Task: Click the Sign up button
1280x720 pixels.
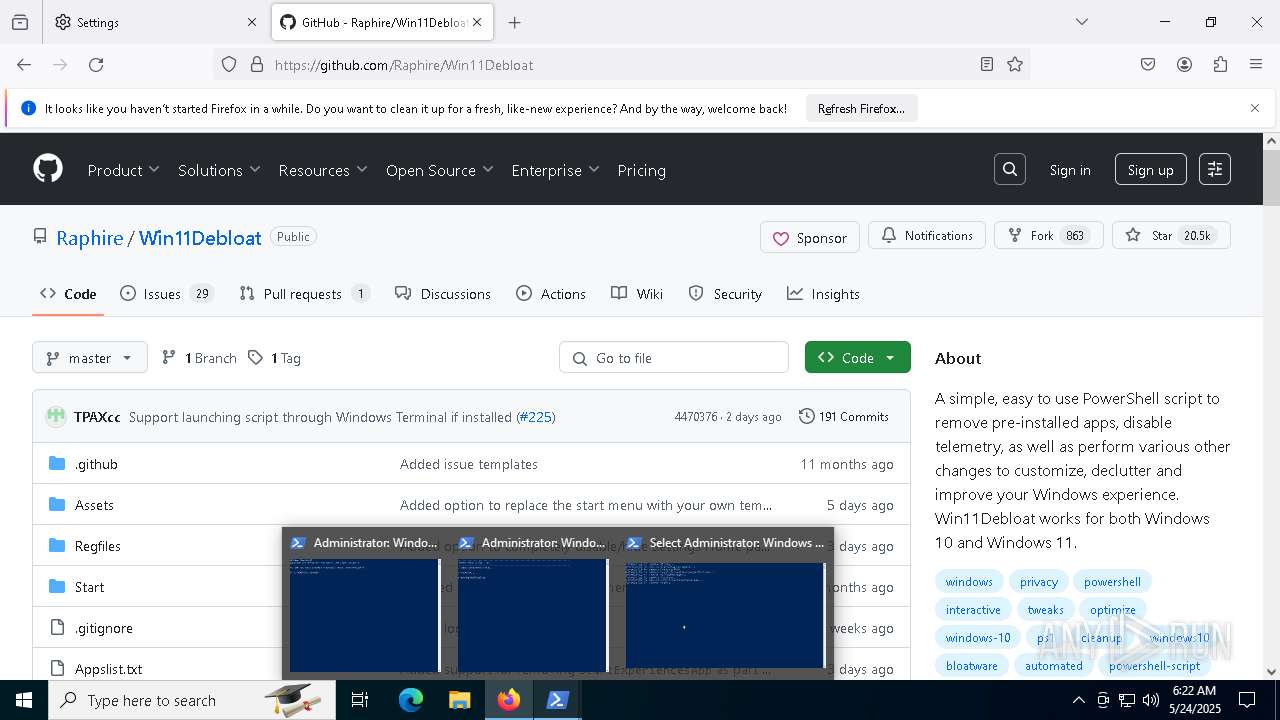Action: point(1151,170)
